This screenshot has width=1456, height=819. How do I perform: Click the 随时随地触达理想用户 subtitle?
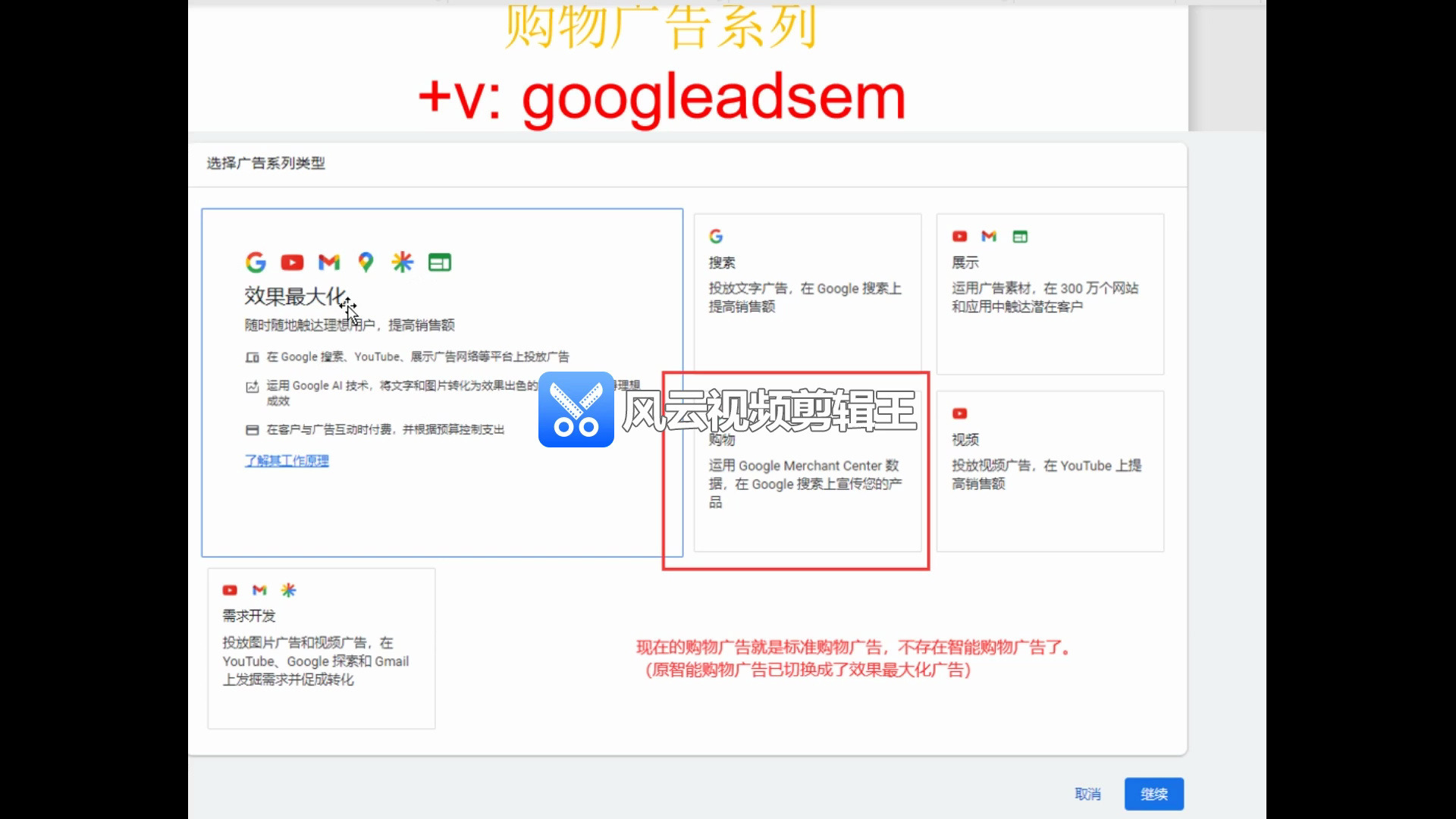350,325
